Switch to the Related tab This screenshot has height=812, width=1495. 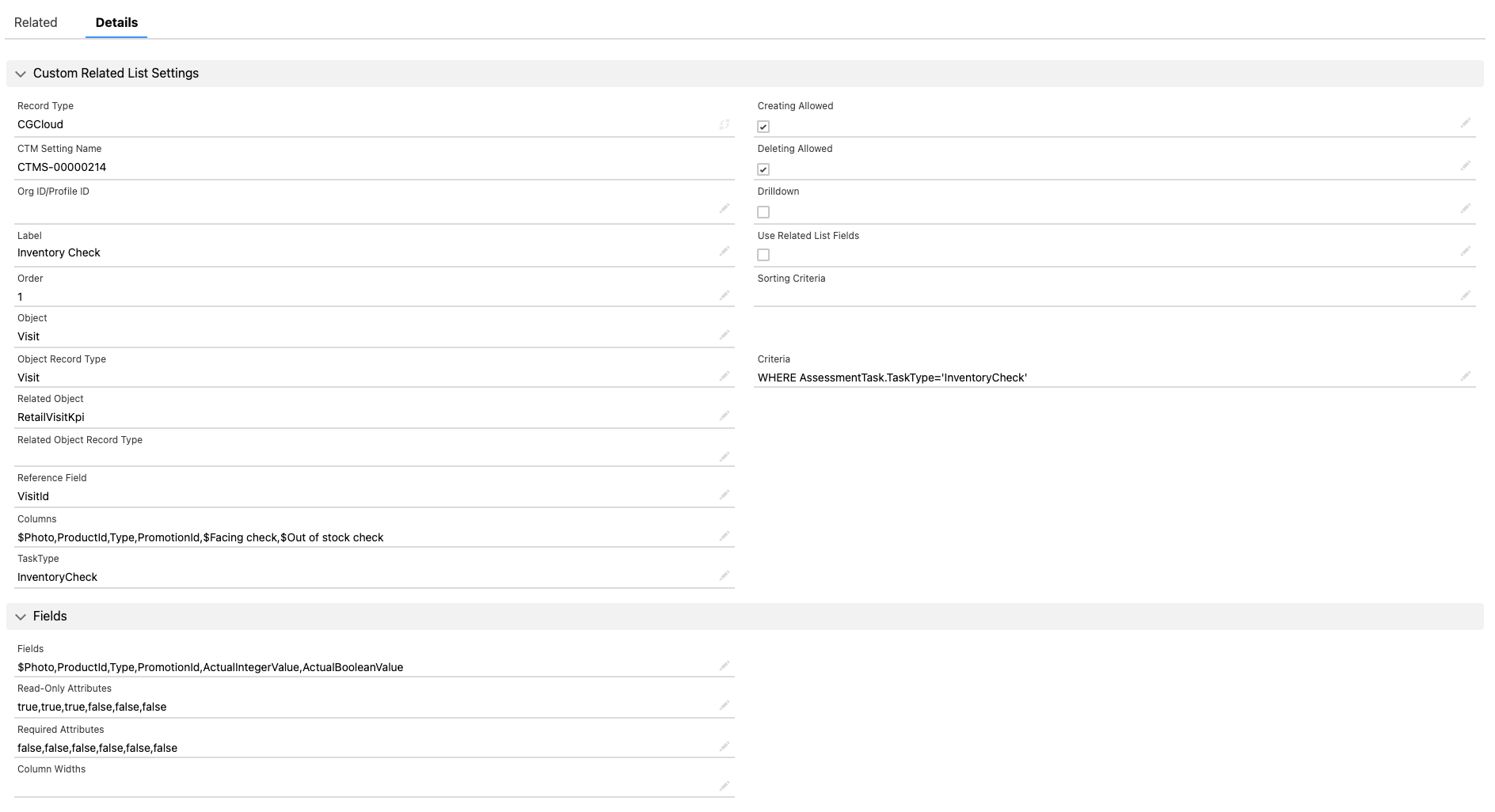pos(35,22)
